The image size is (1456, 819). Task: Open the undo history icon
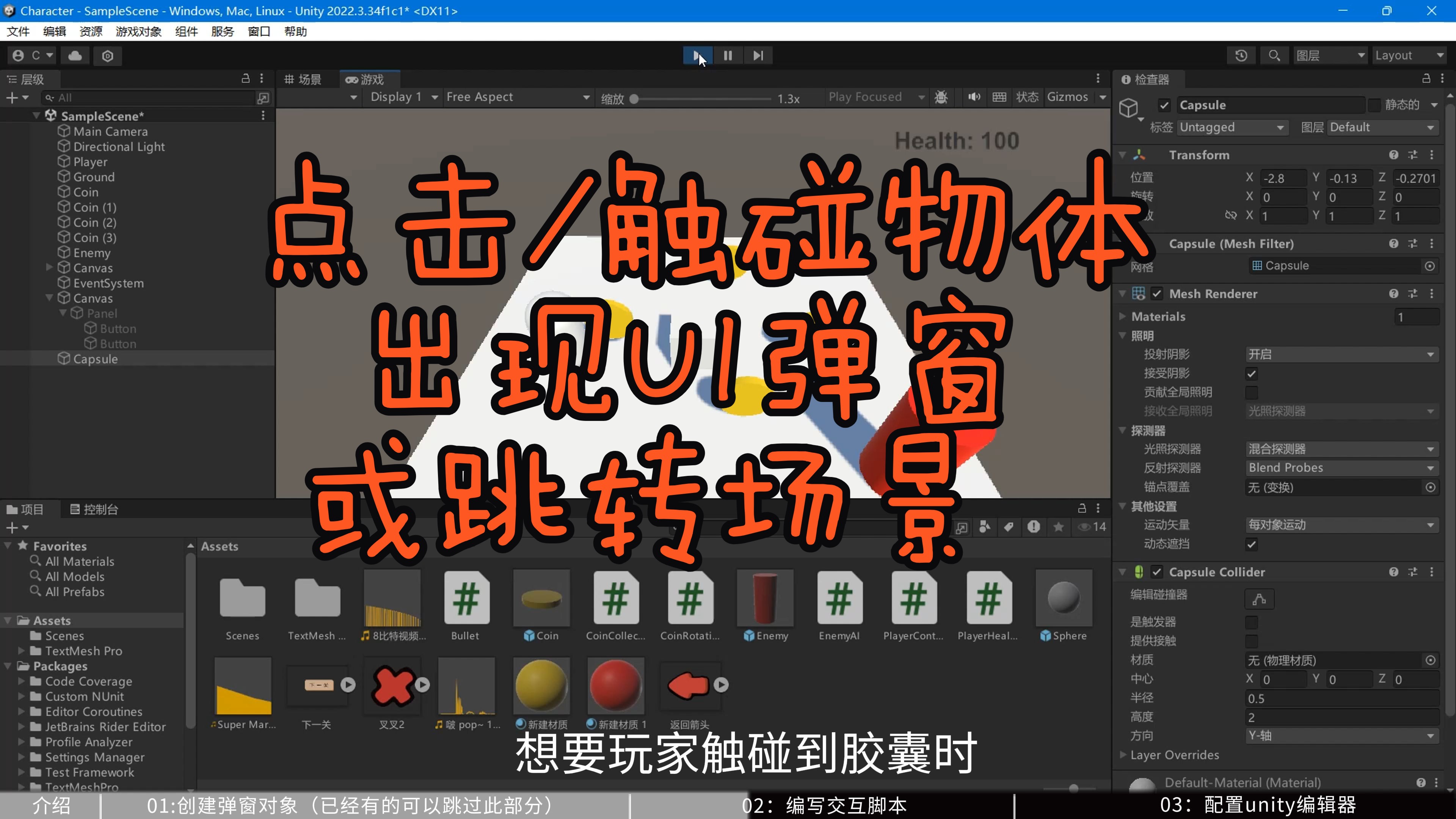point(1241,55)
